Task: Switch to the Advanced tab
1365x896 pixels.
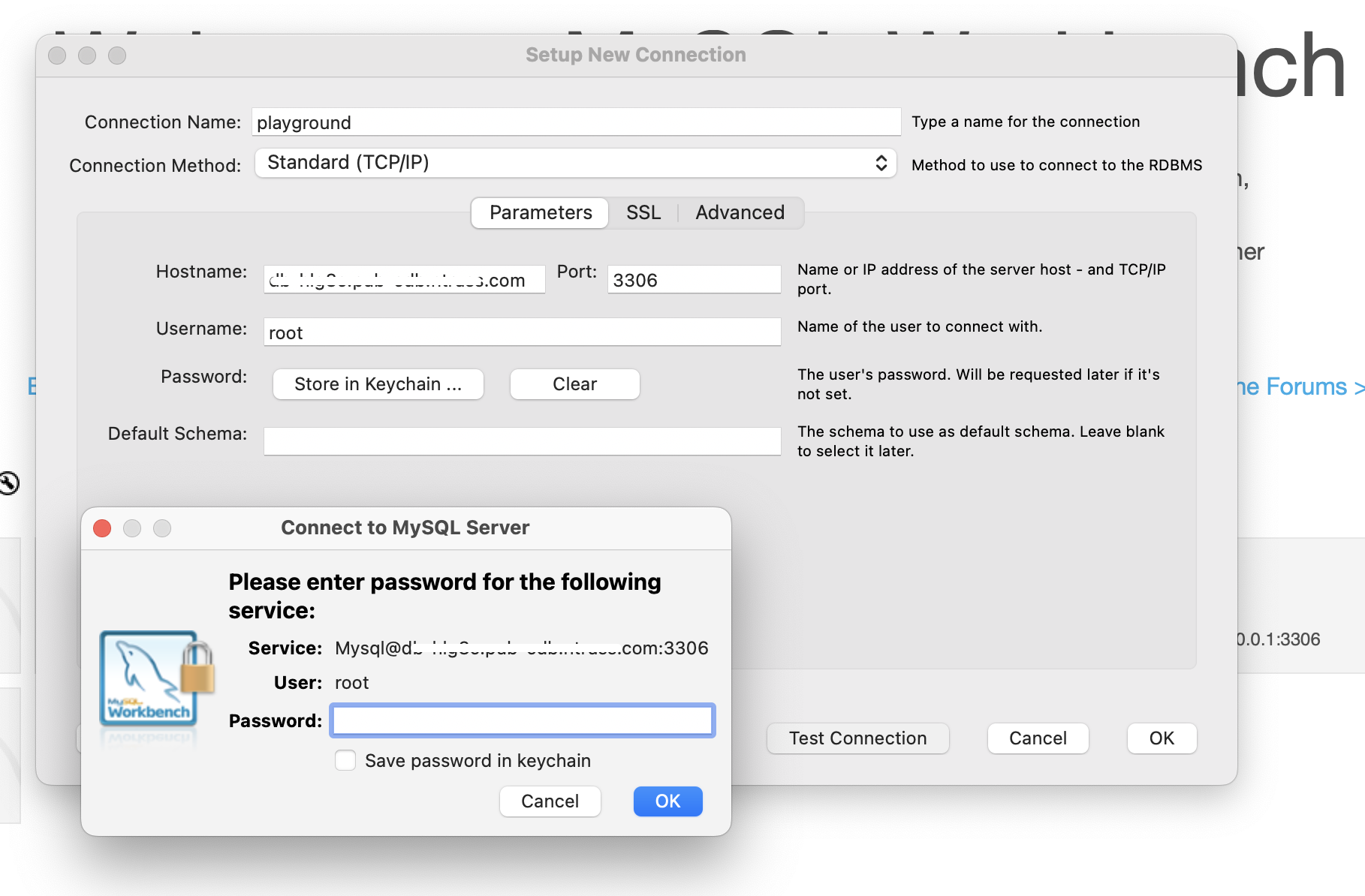Action: point(740,212)
